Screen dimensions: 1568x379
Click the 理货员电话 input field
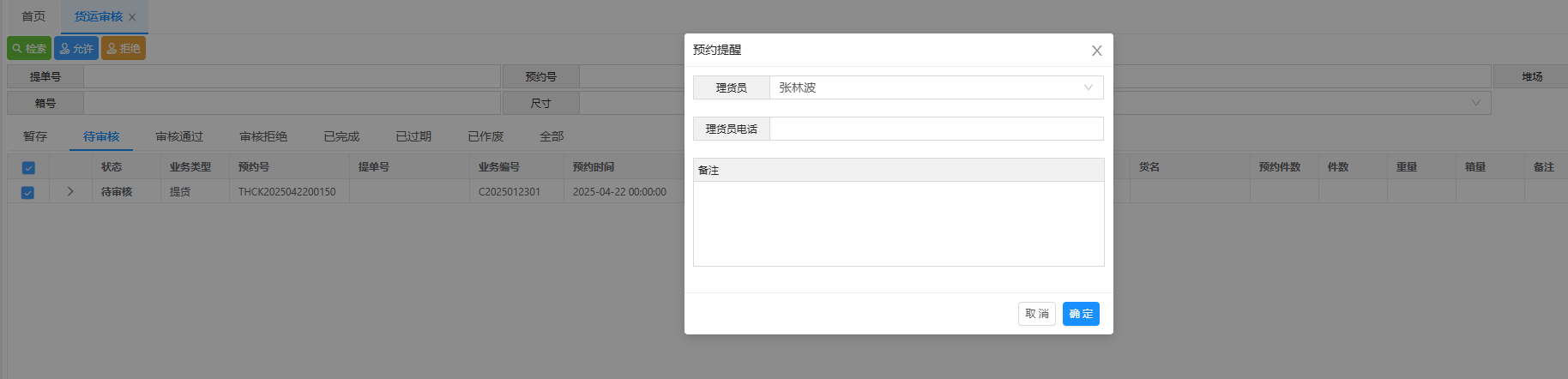coord(935,129)
